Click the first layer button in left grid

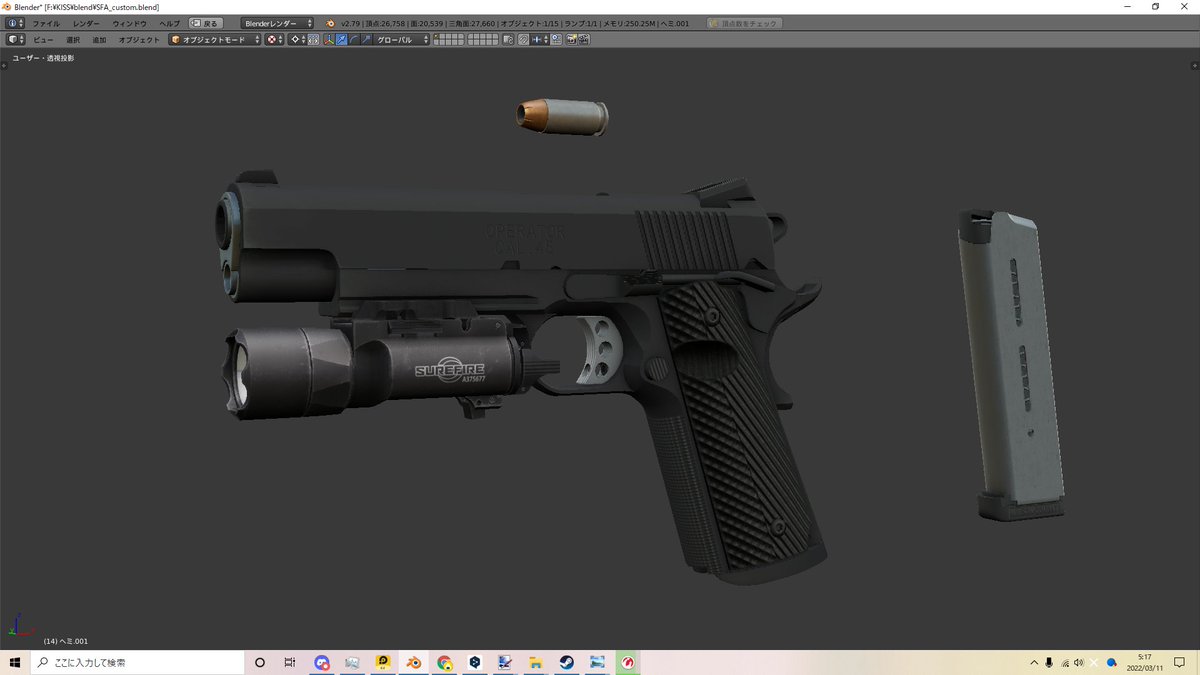pos(437,36)
